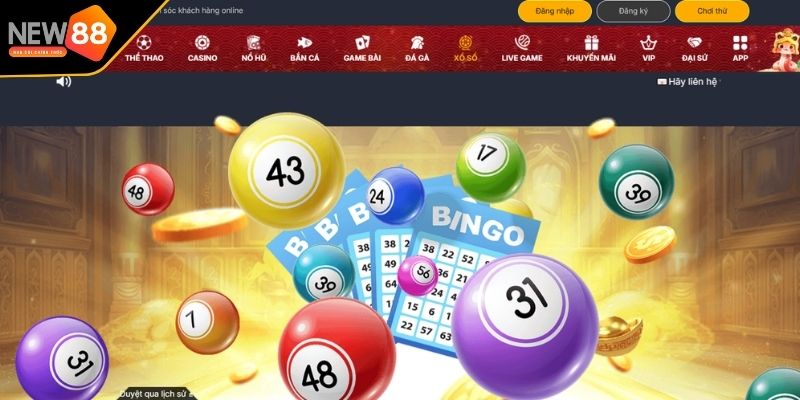The image size is (800, 400).
Task: Open Đại Sứ handshake icon
Action: tap(694, 42)
